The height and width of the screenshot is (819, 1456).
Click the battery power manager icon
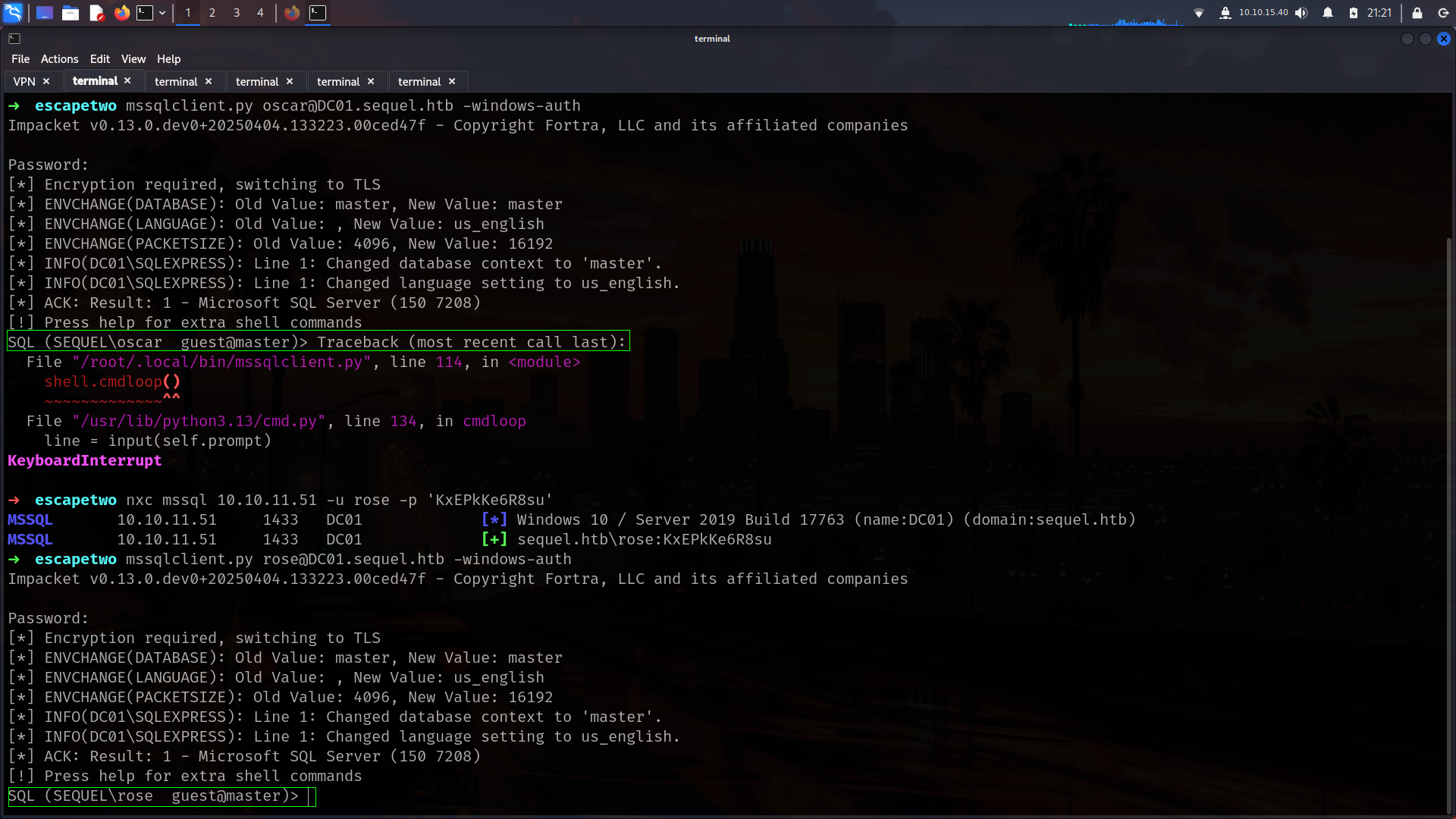1354,13
